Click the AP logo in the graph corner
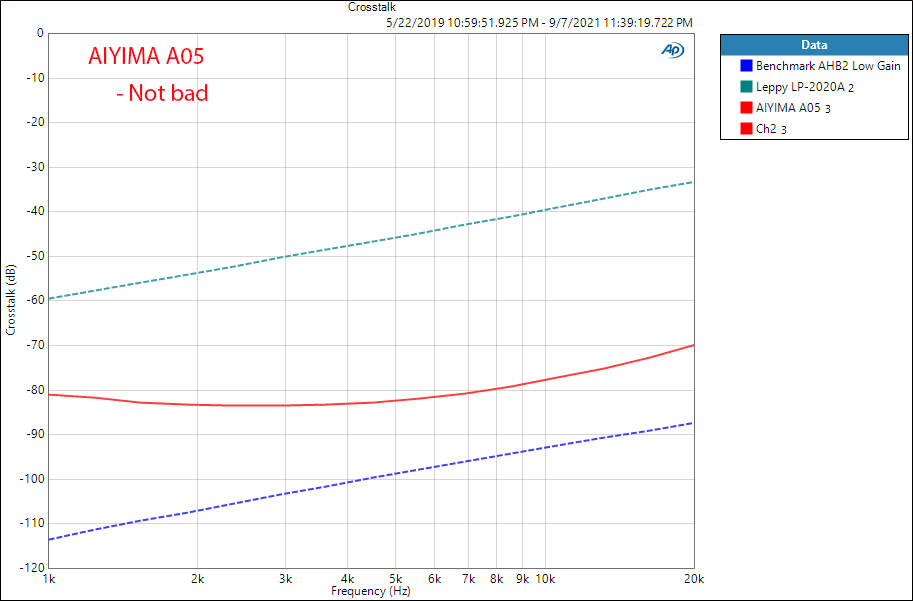 tap(673, 51)
